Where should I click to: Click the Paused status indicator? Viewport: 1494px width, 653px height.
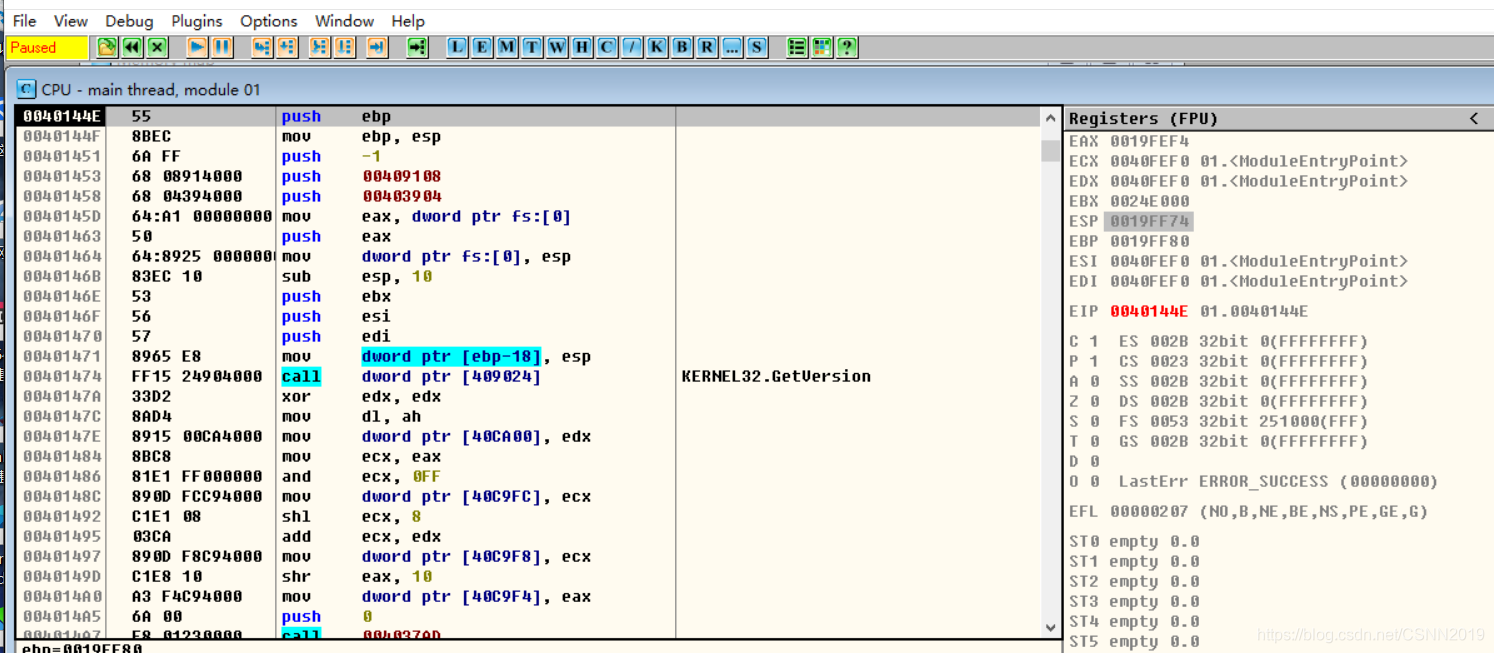(x=47, y=47)
